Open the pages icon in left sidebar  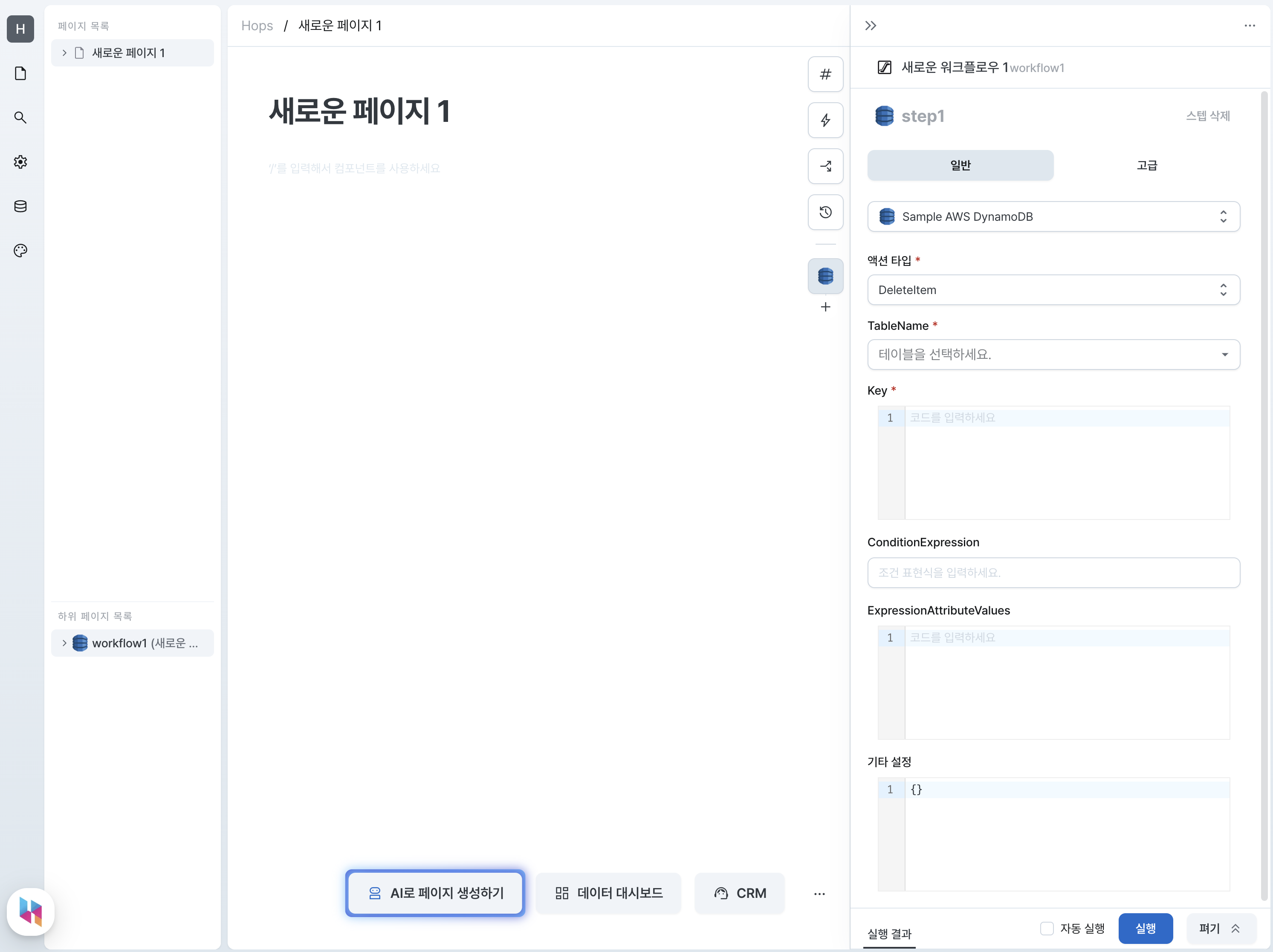pyautogui.click(x=20, y=73)
